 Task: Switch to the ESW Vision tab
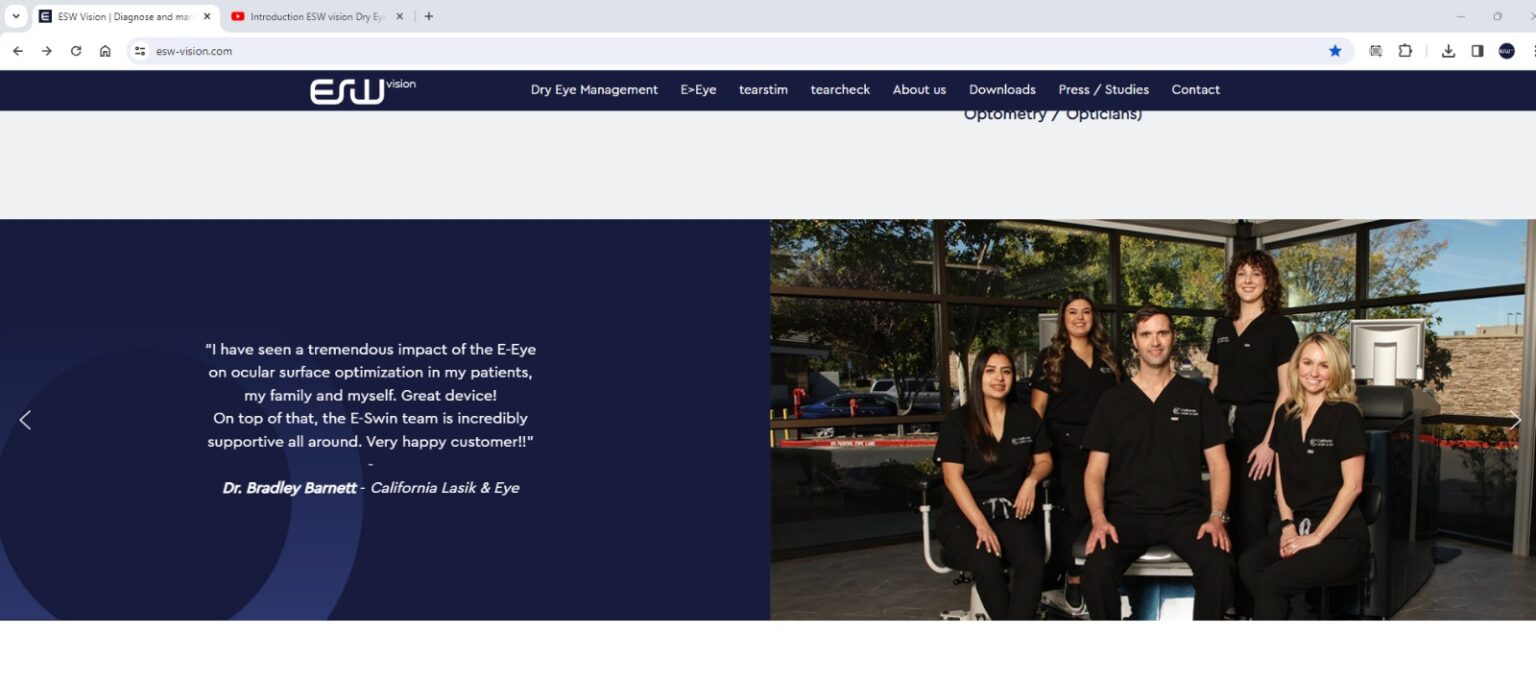pyautogui.click(x=125, y=17)
